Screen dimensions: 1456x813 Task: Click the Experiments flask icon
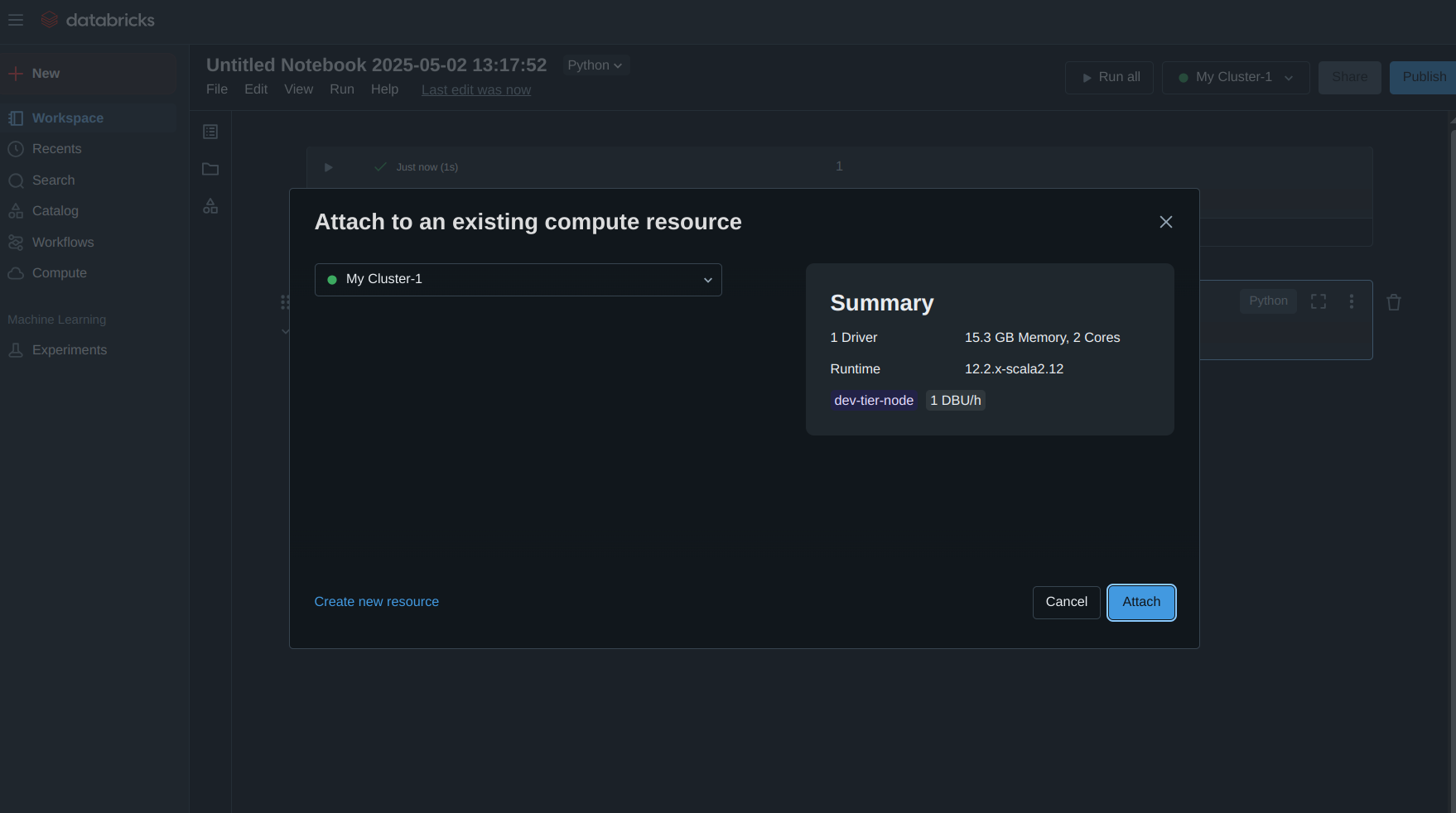tap(16, 350)
